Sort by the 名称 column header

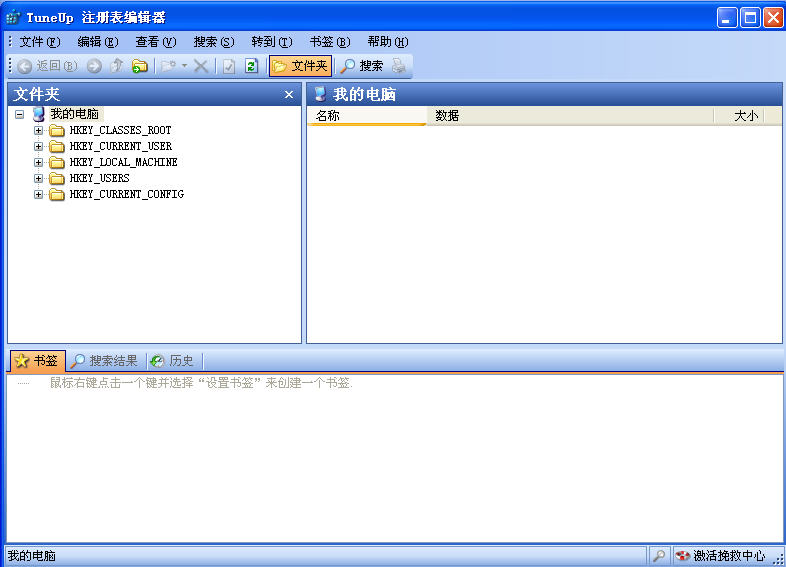366,116
